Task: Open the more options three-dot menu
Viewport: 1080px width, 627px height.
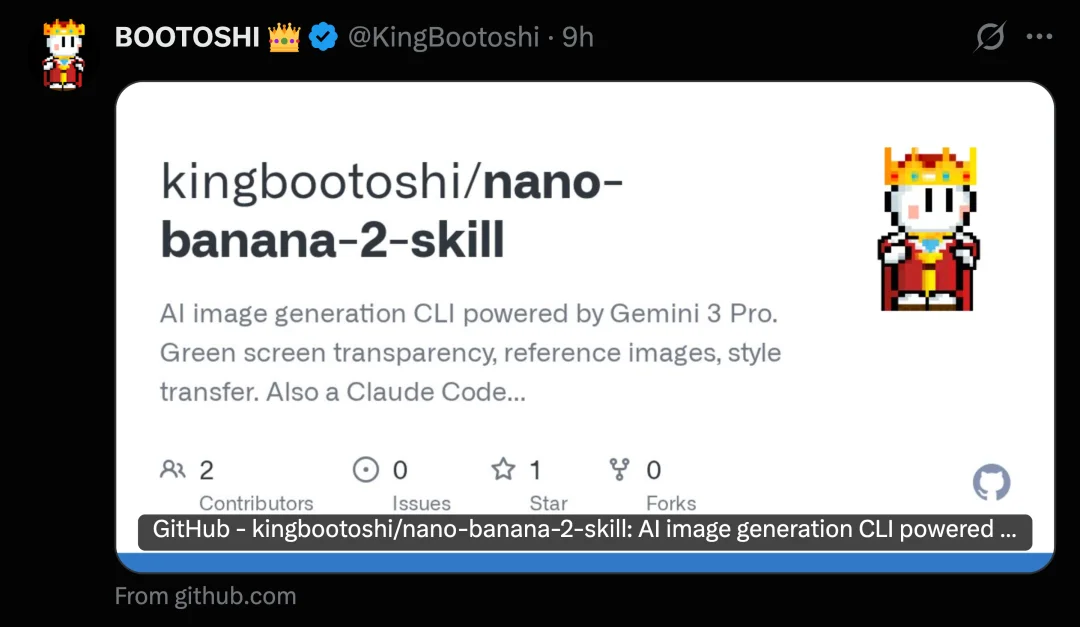Action: click(1040, 36)
